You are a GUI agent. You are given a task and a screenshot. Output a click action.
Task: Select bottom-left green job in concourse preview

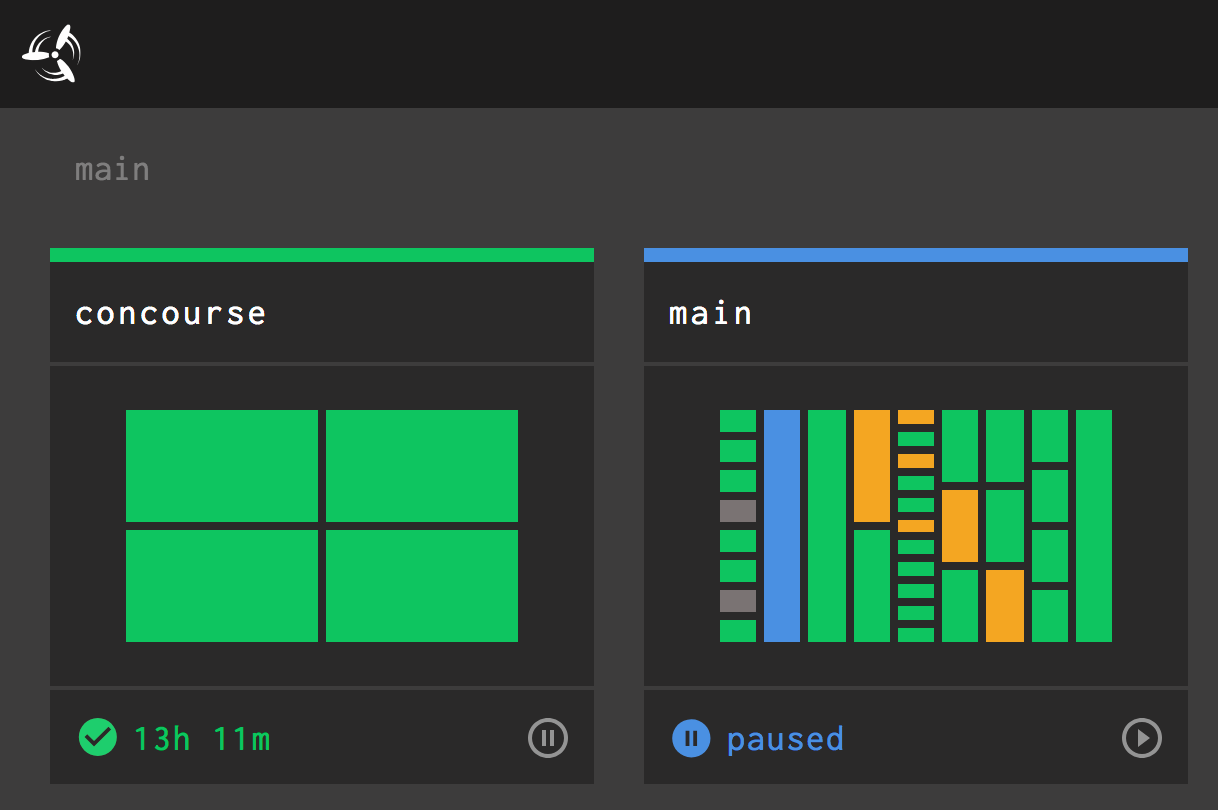[221, 585]
